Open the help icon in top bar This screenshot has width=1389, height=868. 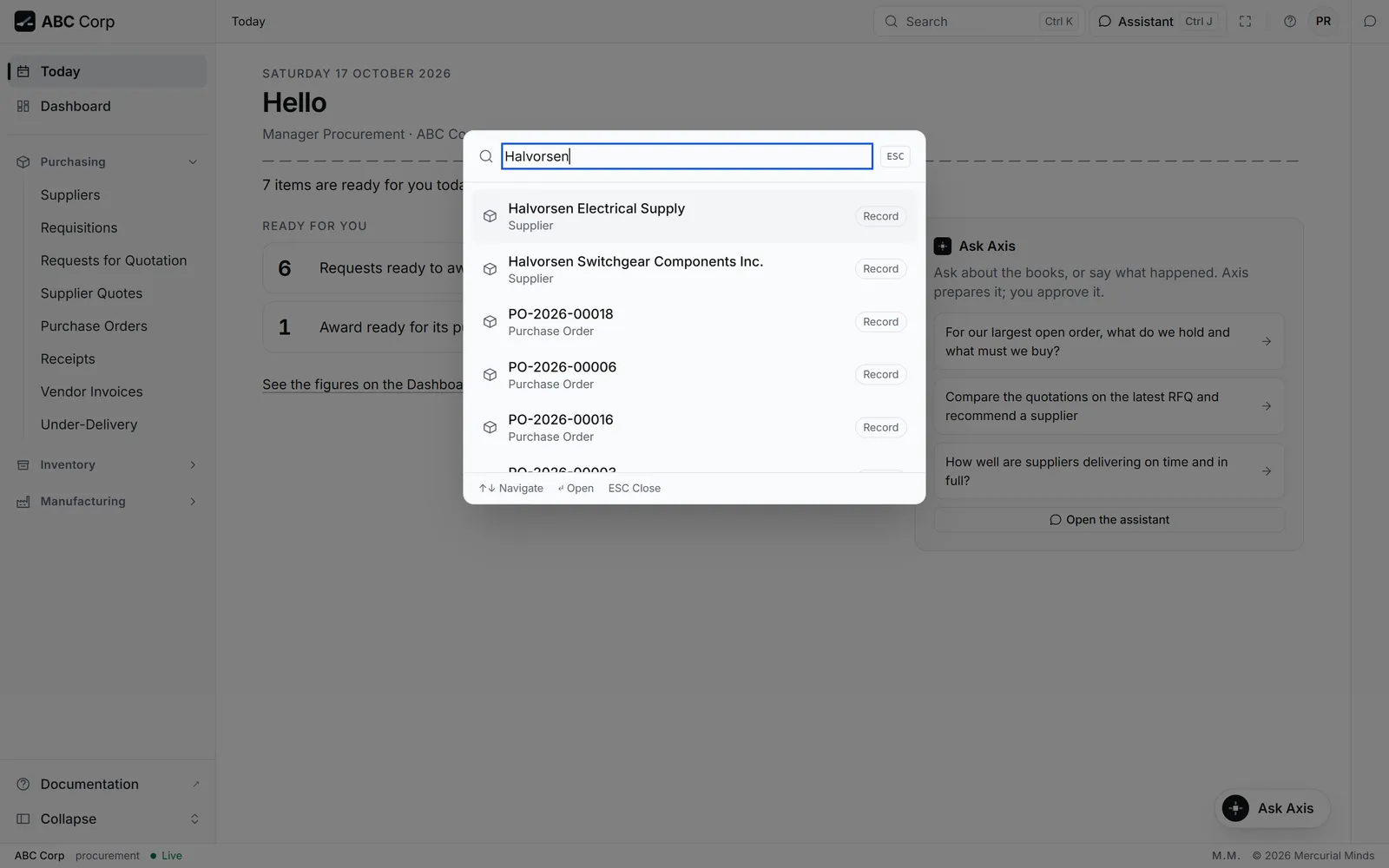point(1290,22)
